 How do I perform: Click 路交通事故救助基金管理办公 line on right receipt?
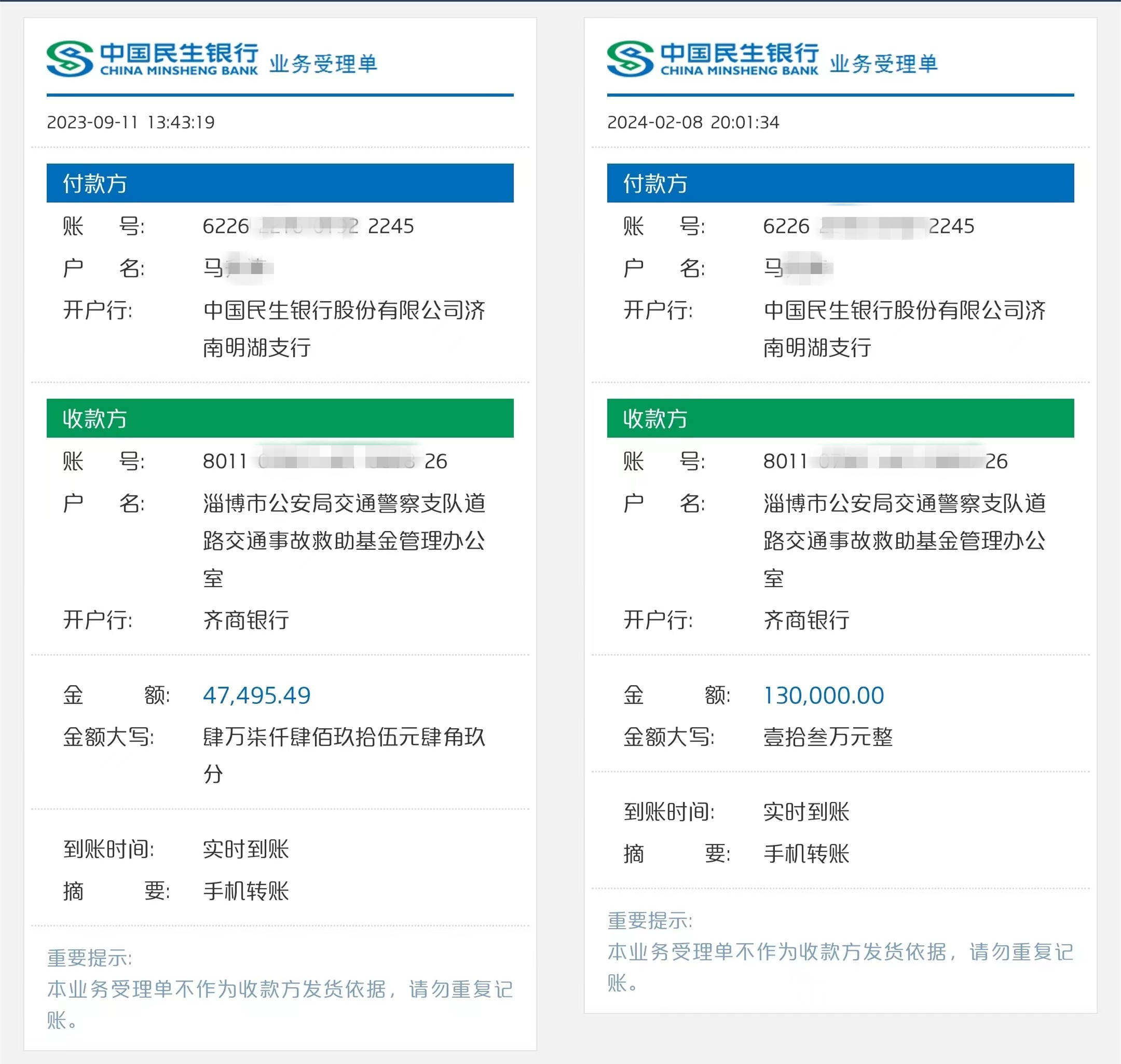point(905,540)
